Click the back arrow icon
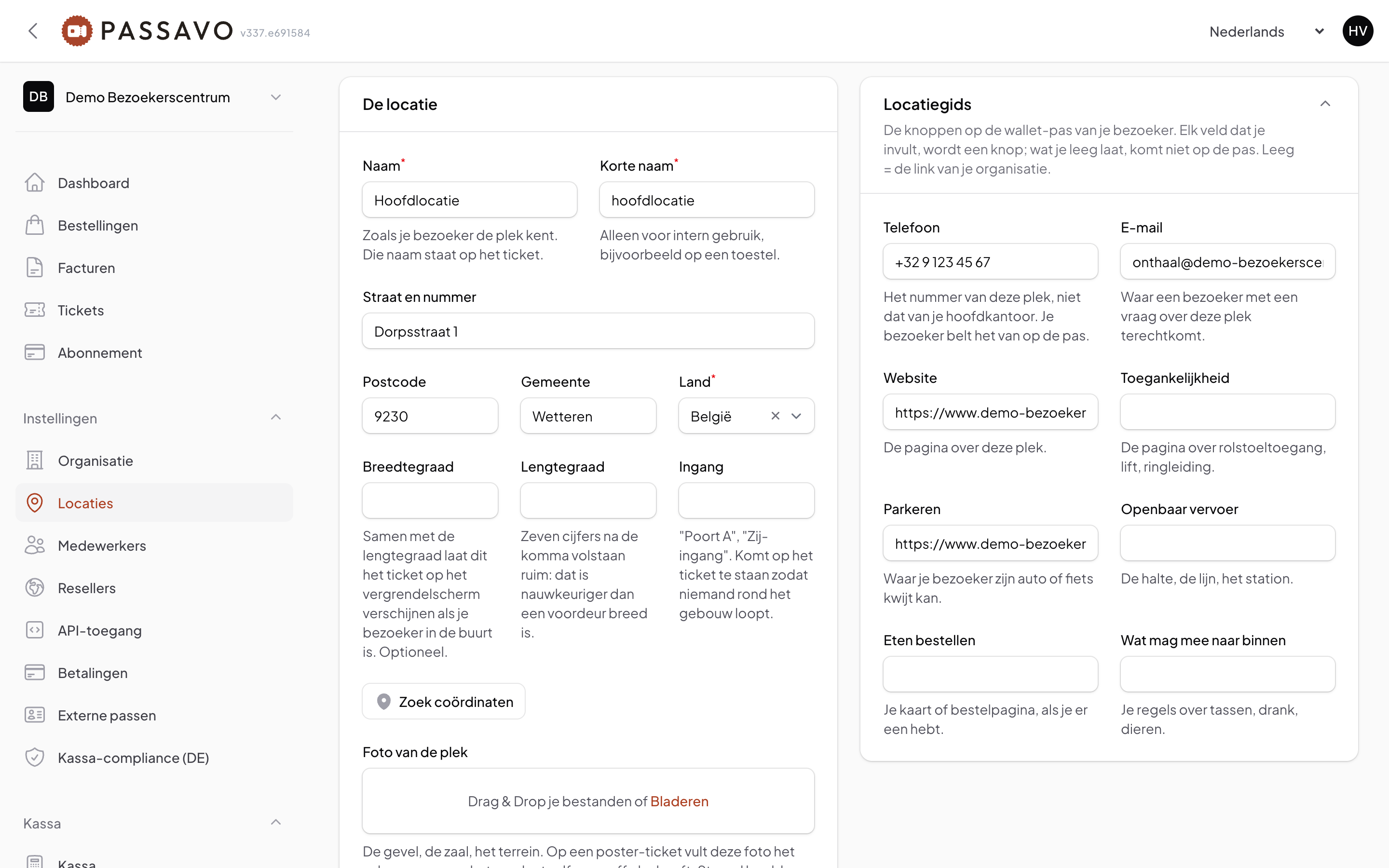 [x=33, y=31]
